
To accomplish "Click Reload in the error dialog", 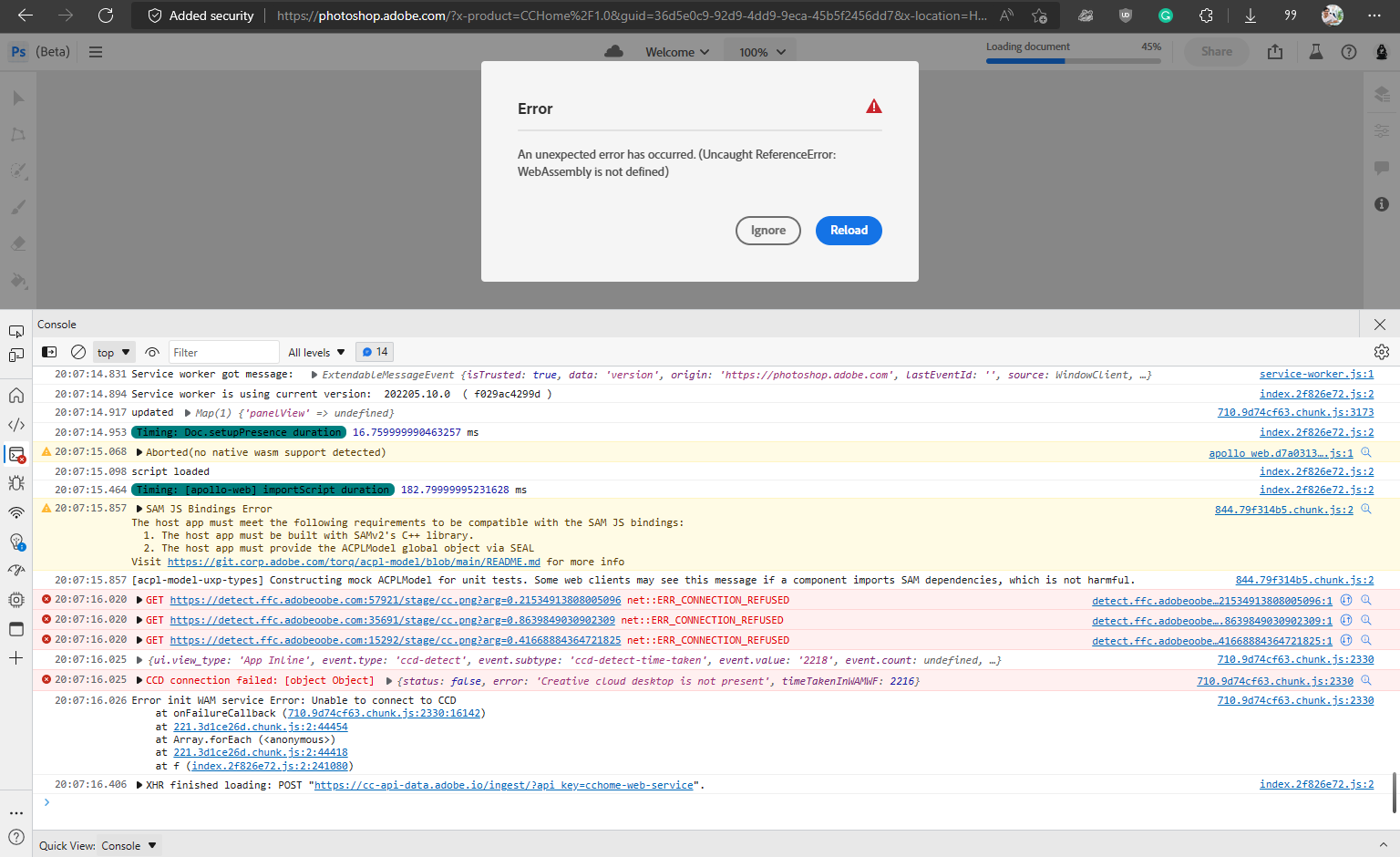I will pyautogui.click(x=849, y=231).
